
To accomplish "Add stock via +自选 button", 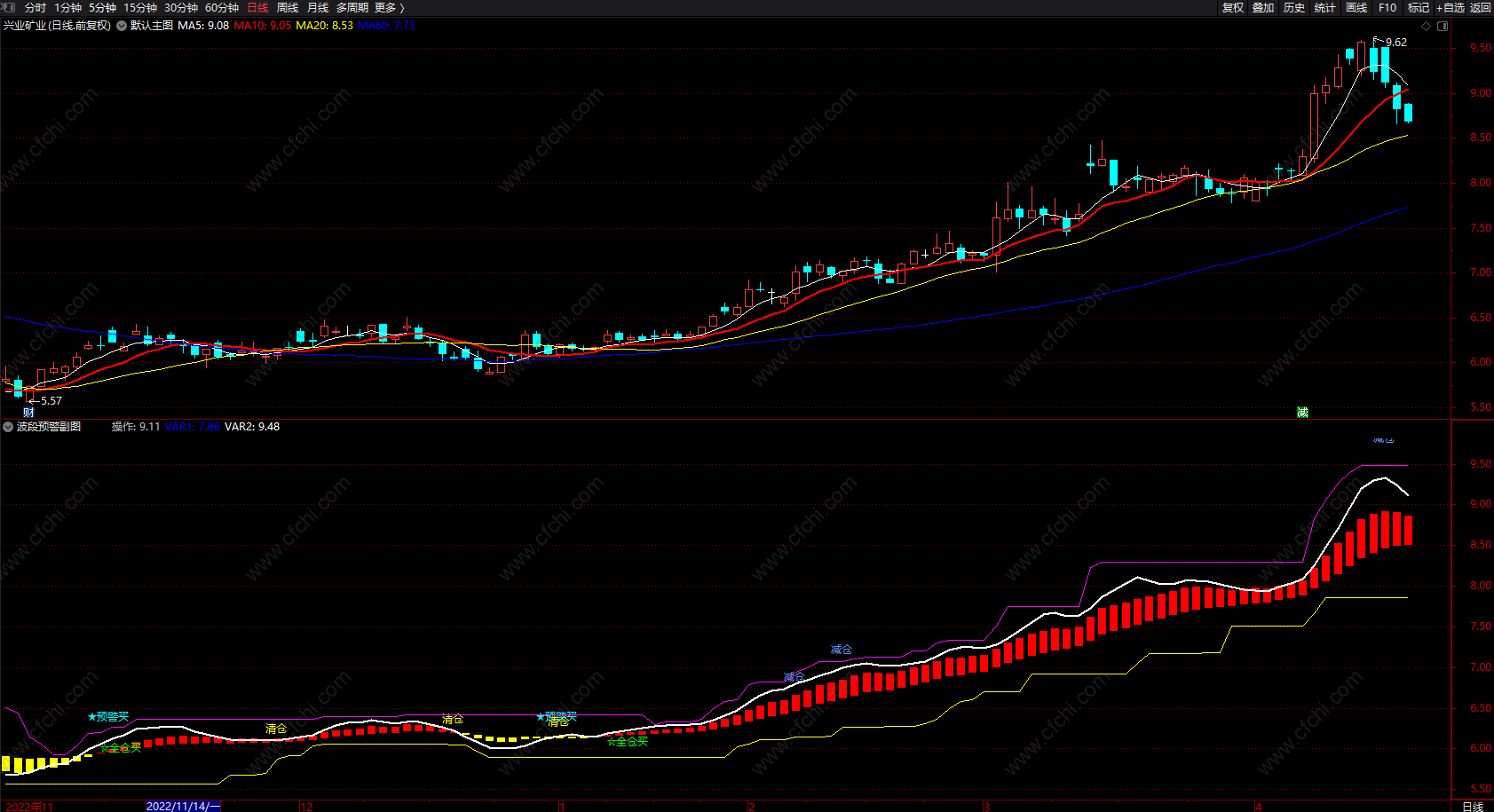I will 1451,7.
